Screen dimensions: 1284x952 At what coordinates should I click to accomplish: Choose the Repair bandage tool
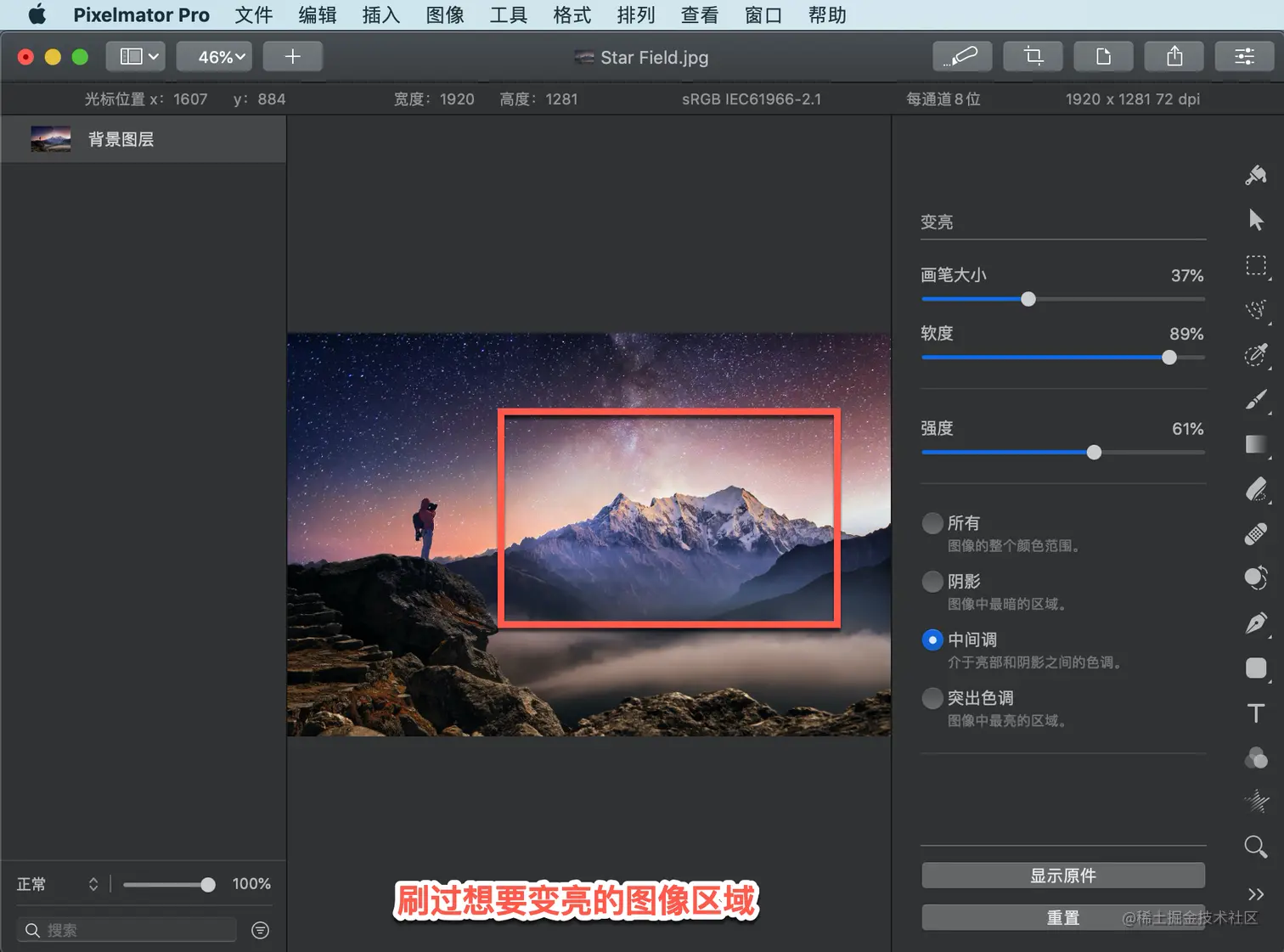[x=1256, y=533]
